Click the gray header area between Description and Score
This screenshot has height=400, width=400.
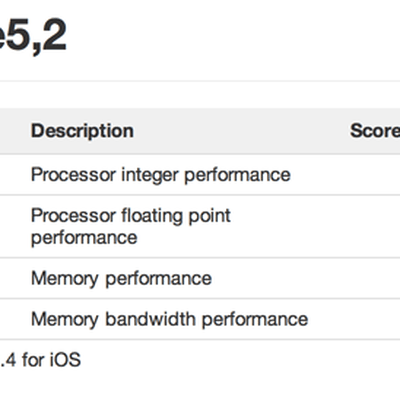click(x=242, y=131)
